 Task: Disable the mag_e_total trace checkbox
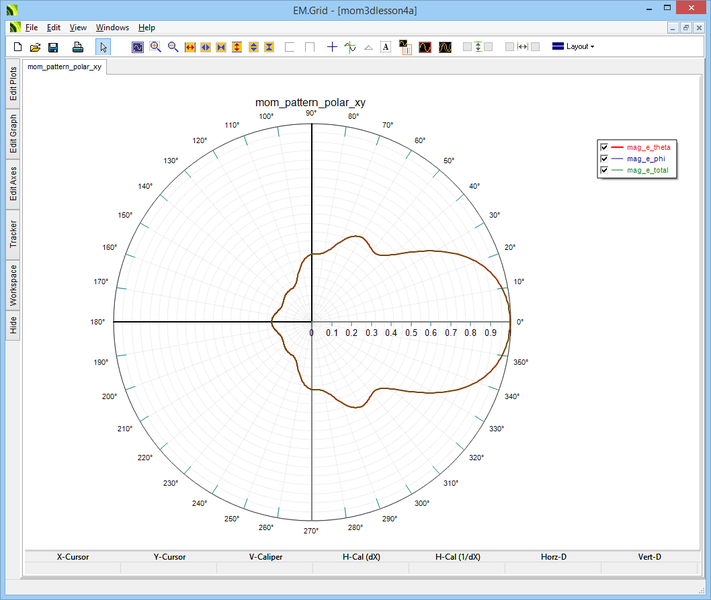(604, 171)
